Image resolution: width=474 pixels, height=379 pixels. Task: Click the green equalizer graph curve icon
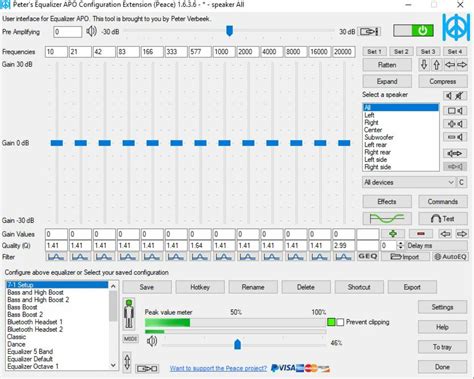tap(387, 219)
